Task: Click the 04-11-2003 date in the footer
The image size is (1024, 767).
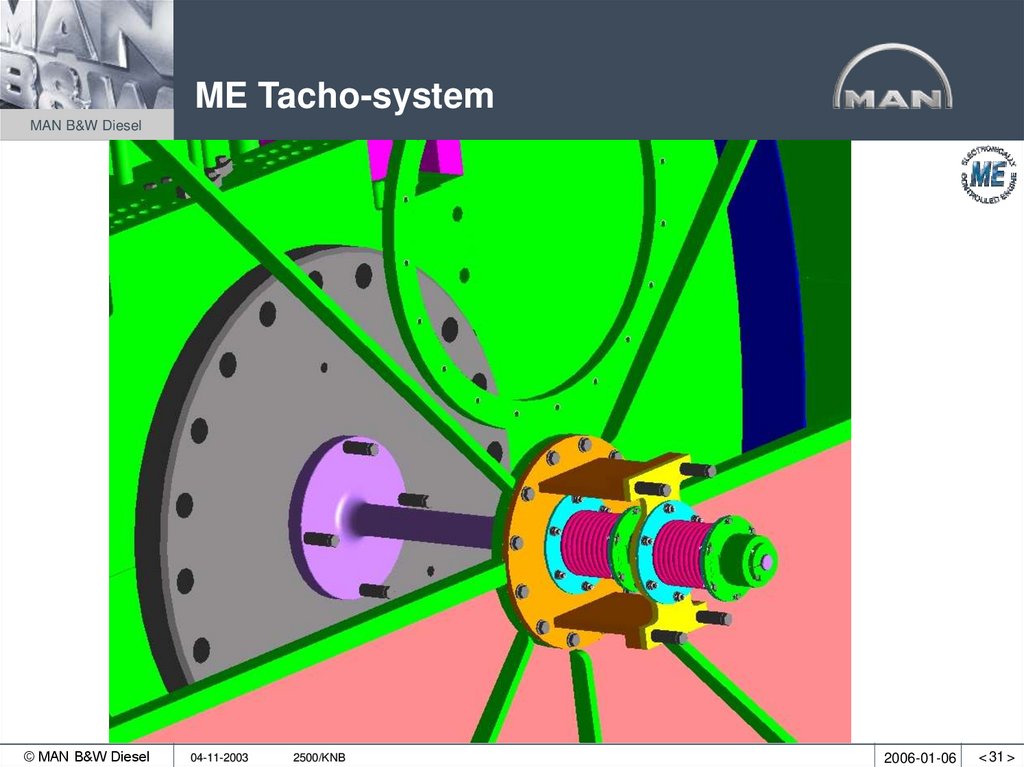Action: point(218,757)
